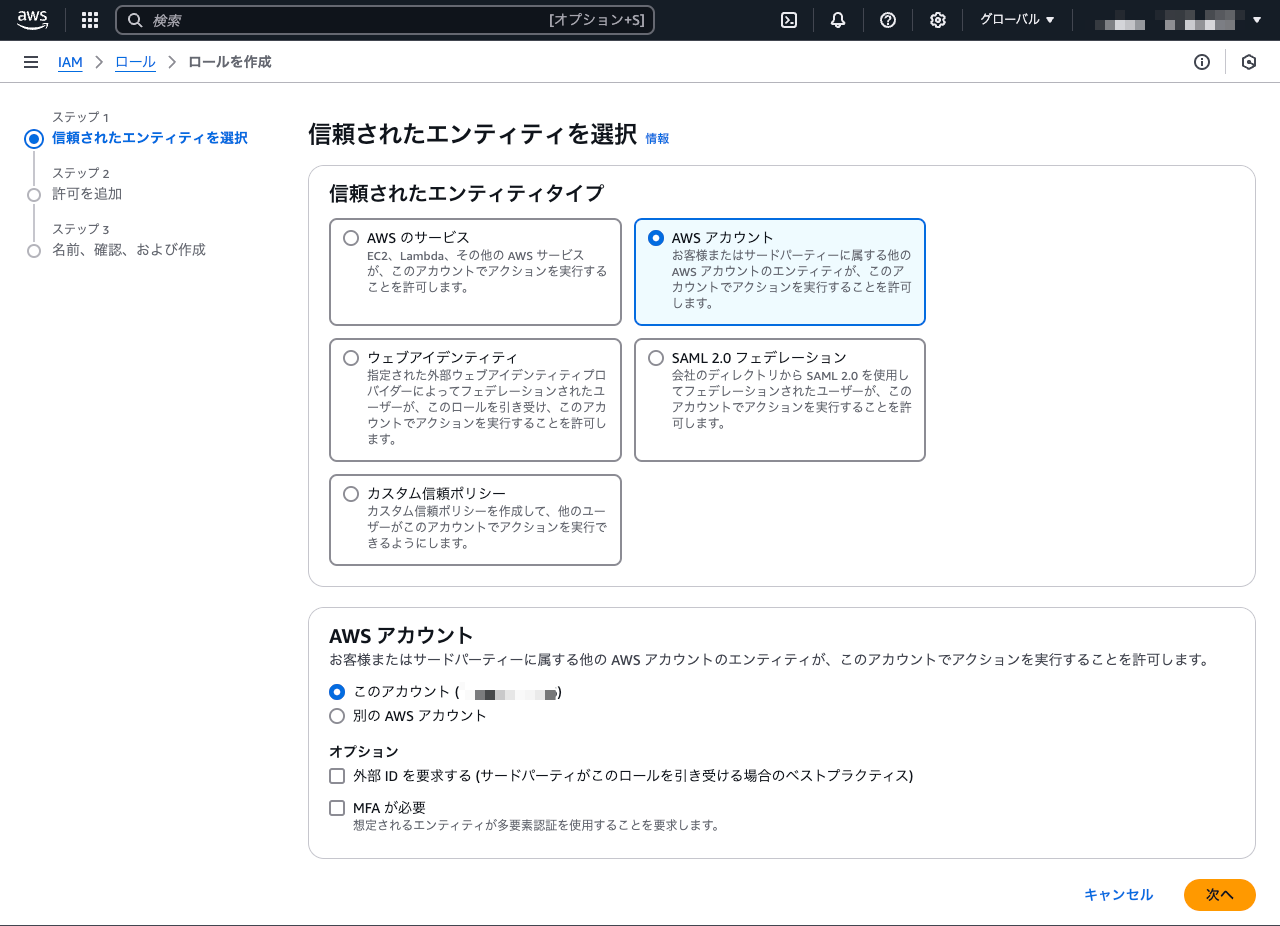Click the 想定されるエンティティが多要素認証 description text
The height and width of the screenshot is (926, 1280).
click(x=536, y=826)
